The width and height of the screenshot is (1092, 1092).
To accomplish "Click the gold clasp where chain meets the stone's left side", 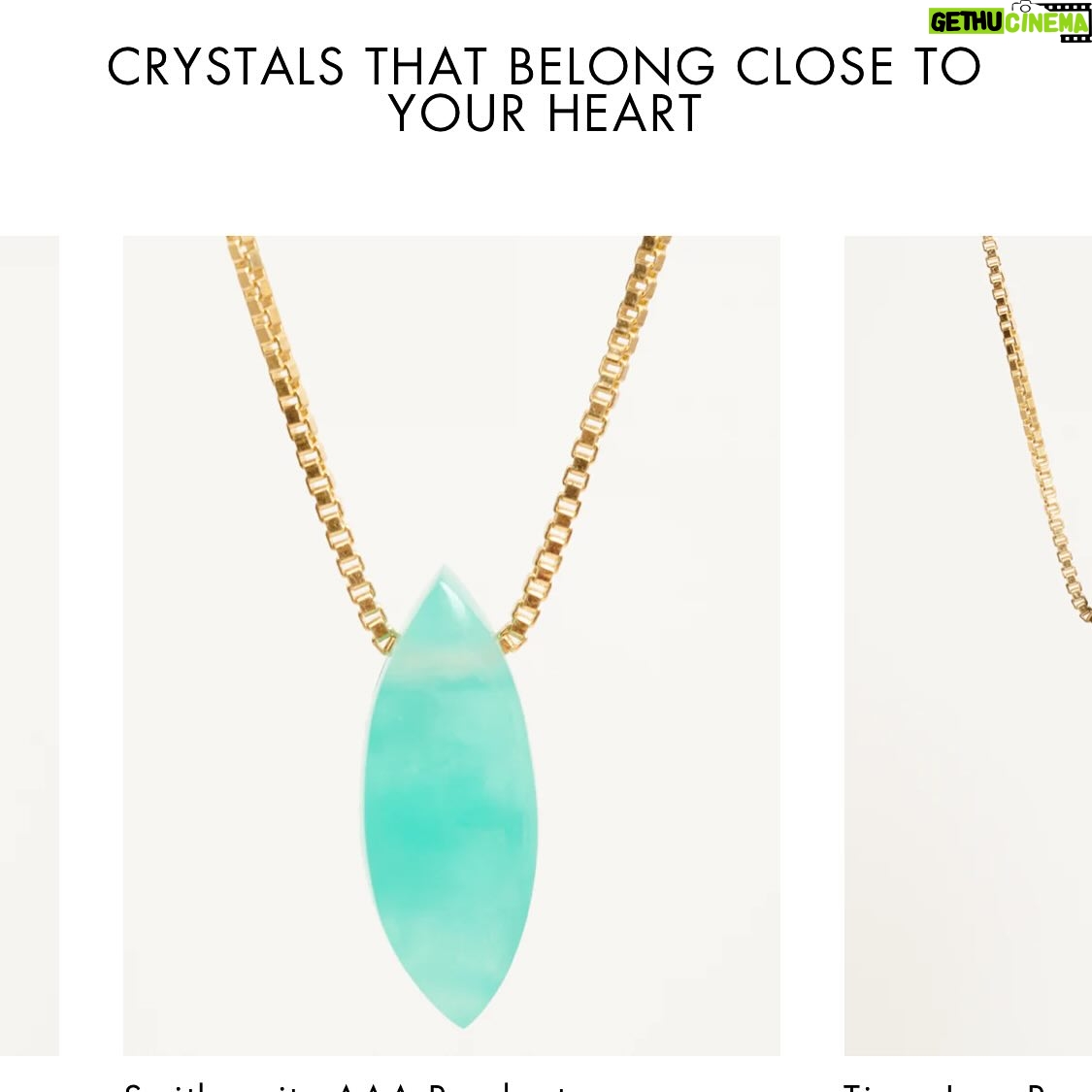I will pyautogui.click(x=385, y=639).
